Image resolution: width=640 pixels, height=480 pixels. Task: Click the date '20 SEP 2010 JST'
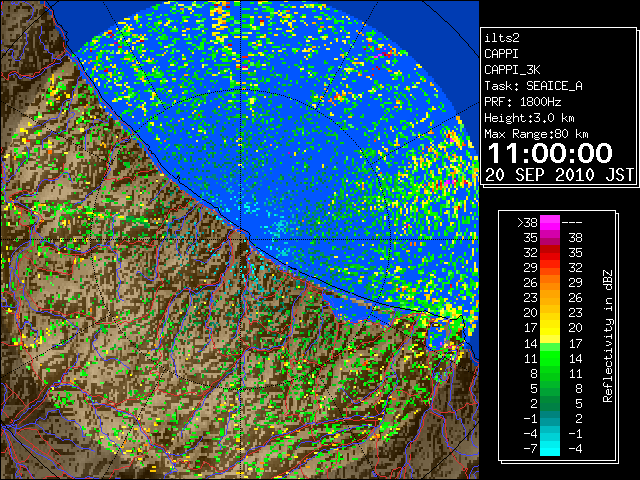(x=560, y=175)
